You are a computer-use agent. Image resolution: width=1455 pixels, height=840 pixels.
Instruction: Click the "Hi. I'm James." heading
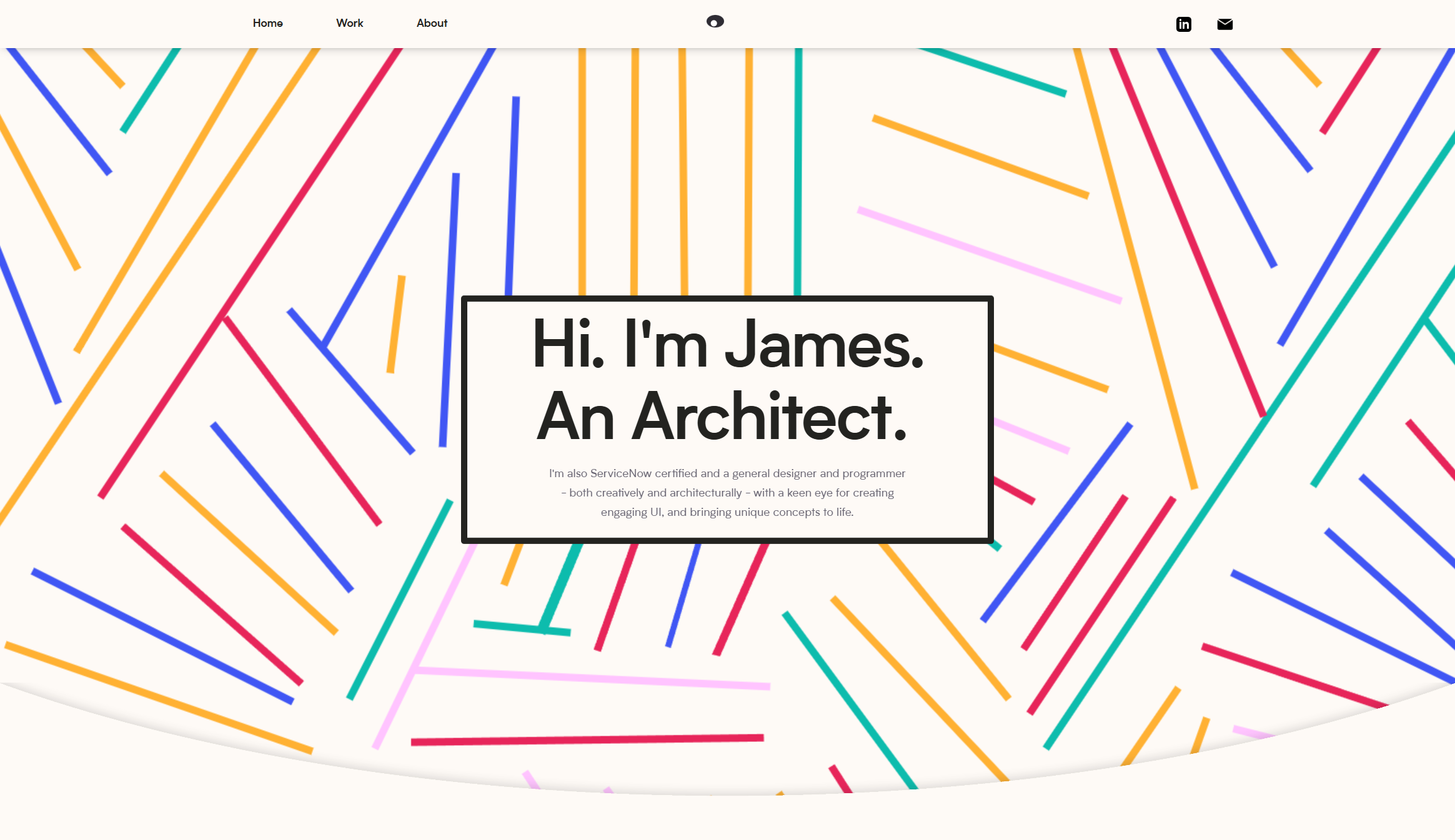click(727, 344)
